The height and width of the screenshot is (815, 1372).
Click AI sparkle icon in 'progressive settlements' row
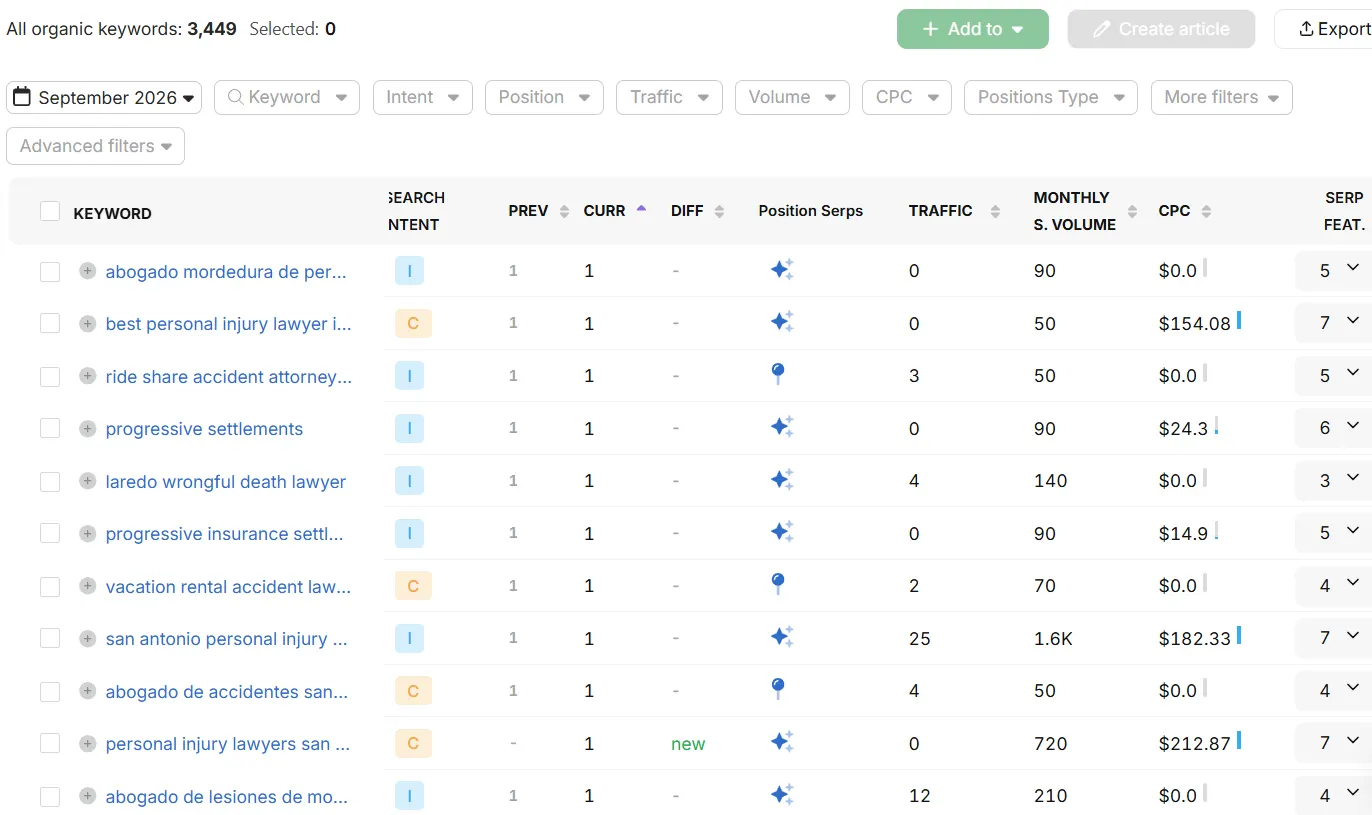(782, 427)
